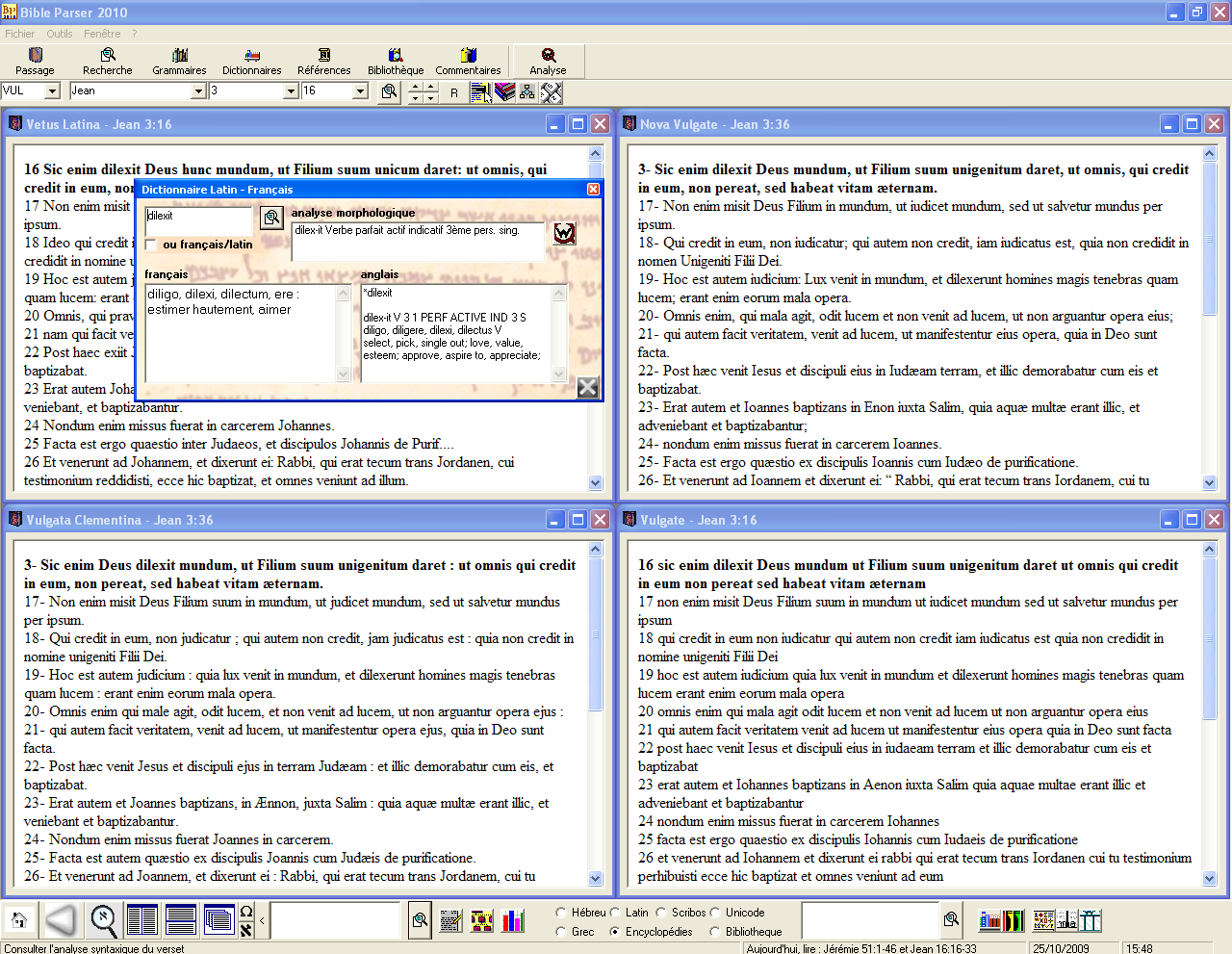1232x954 pixels.
Task: Open the Dictionnaires tool
Action: click(251, 62)
